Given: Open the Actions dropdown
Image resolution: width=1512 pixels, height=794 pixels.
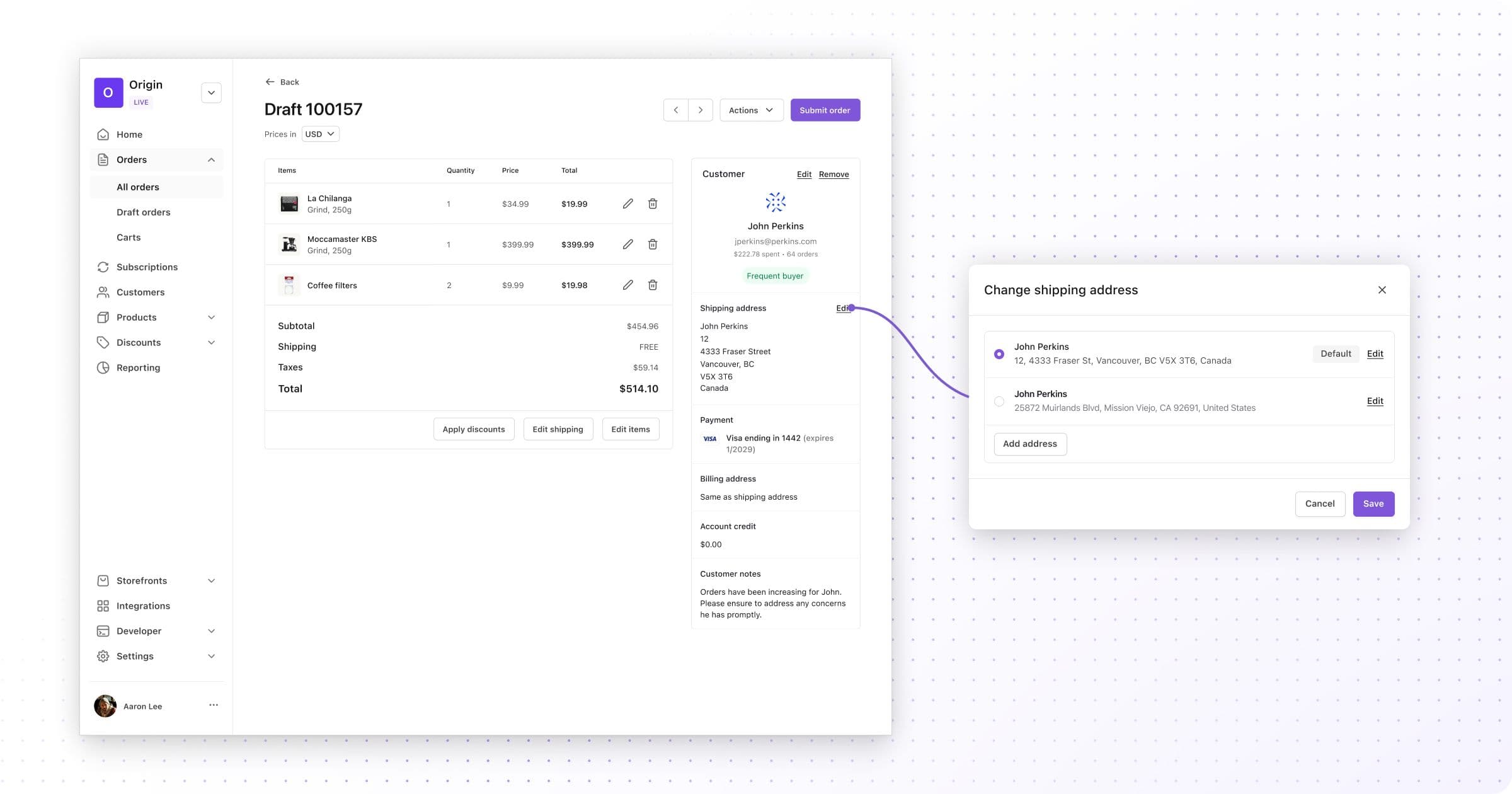Looking at the screenshot, I should (x=751, y=110).
